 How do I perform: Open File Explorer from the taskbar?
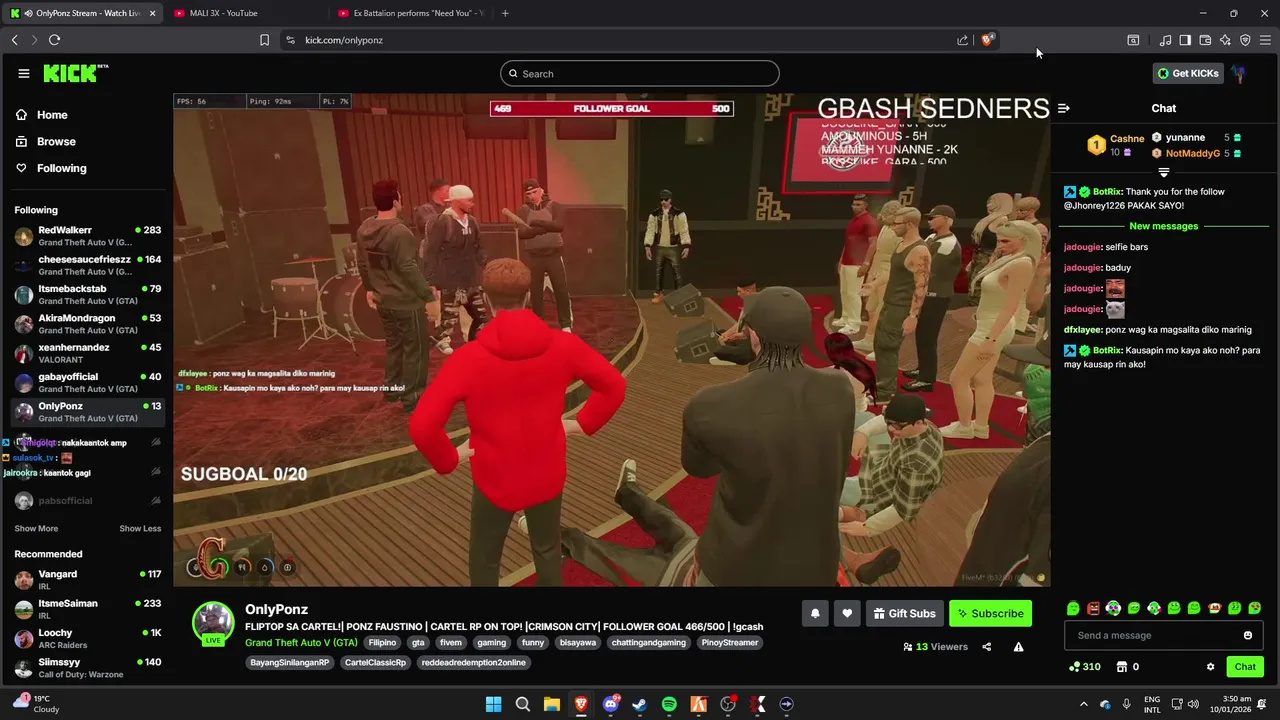point(551,704)
